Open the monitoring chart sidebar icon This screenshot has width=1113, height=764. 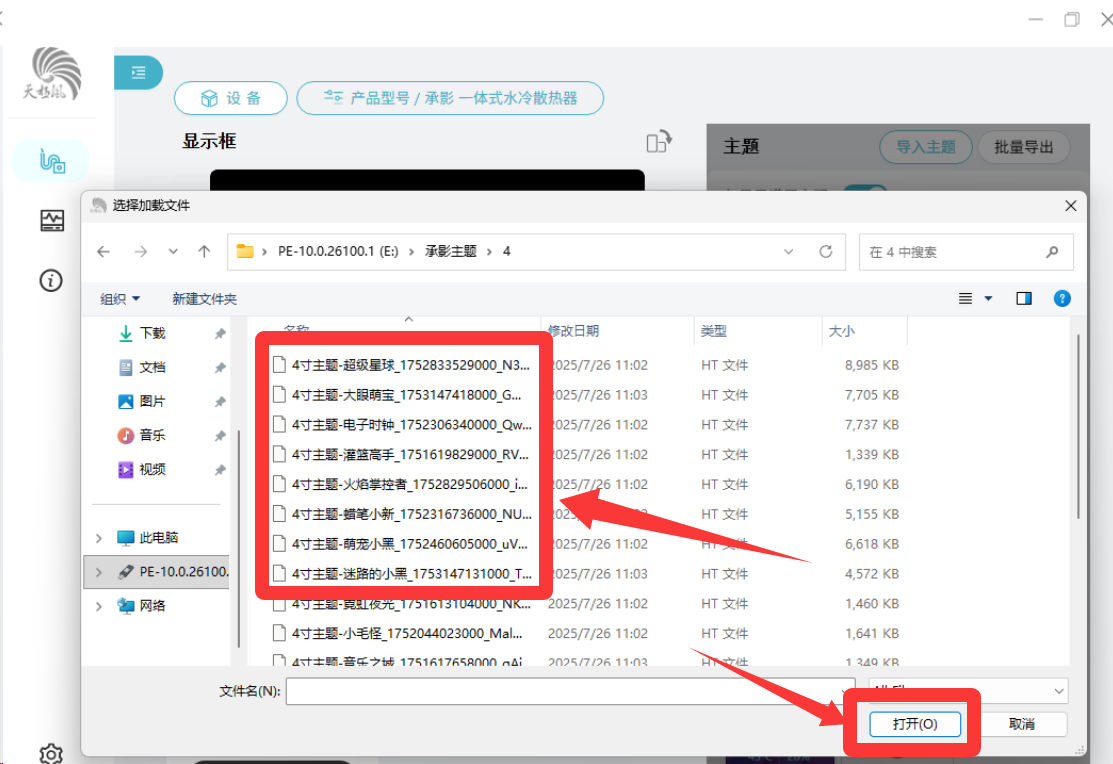point(52,221)
